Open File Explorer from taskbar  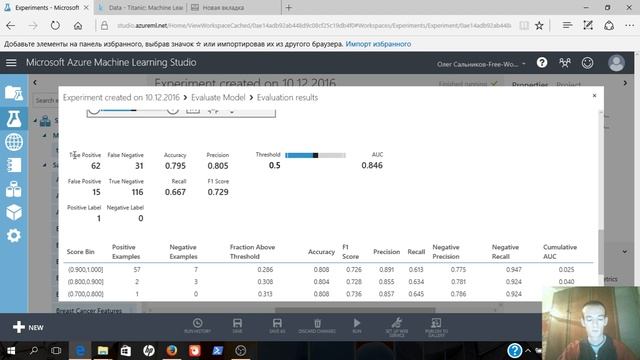point(103,351)
